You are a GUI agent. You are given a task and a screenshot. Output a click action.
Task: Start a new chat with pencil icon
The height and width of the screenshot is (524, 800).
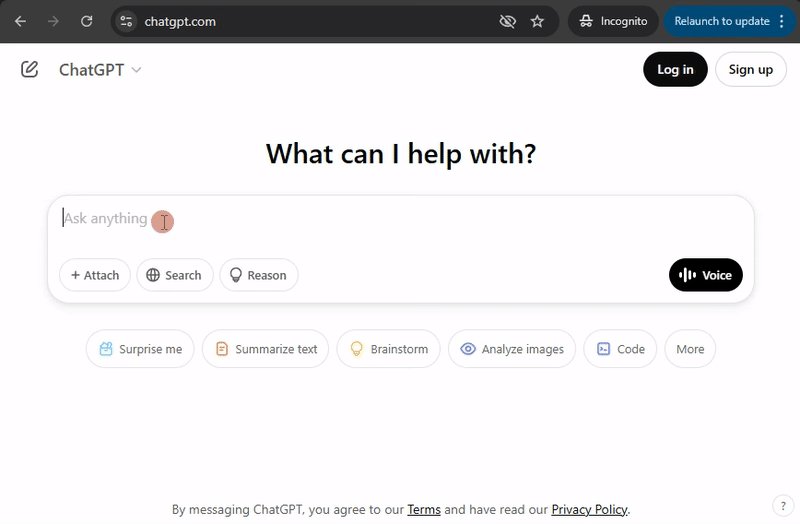tap(30, 69)
